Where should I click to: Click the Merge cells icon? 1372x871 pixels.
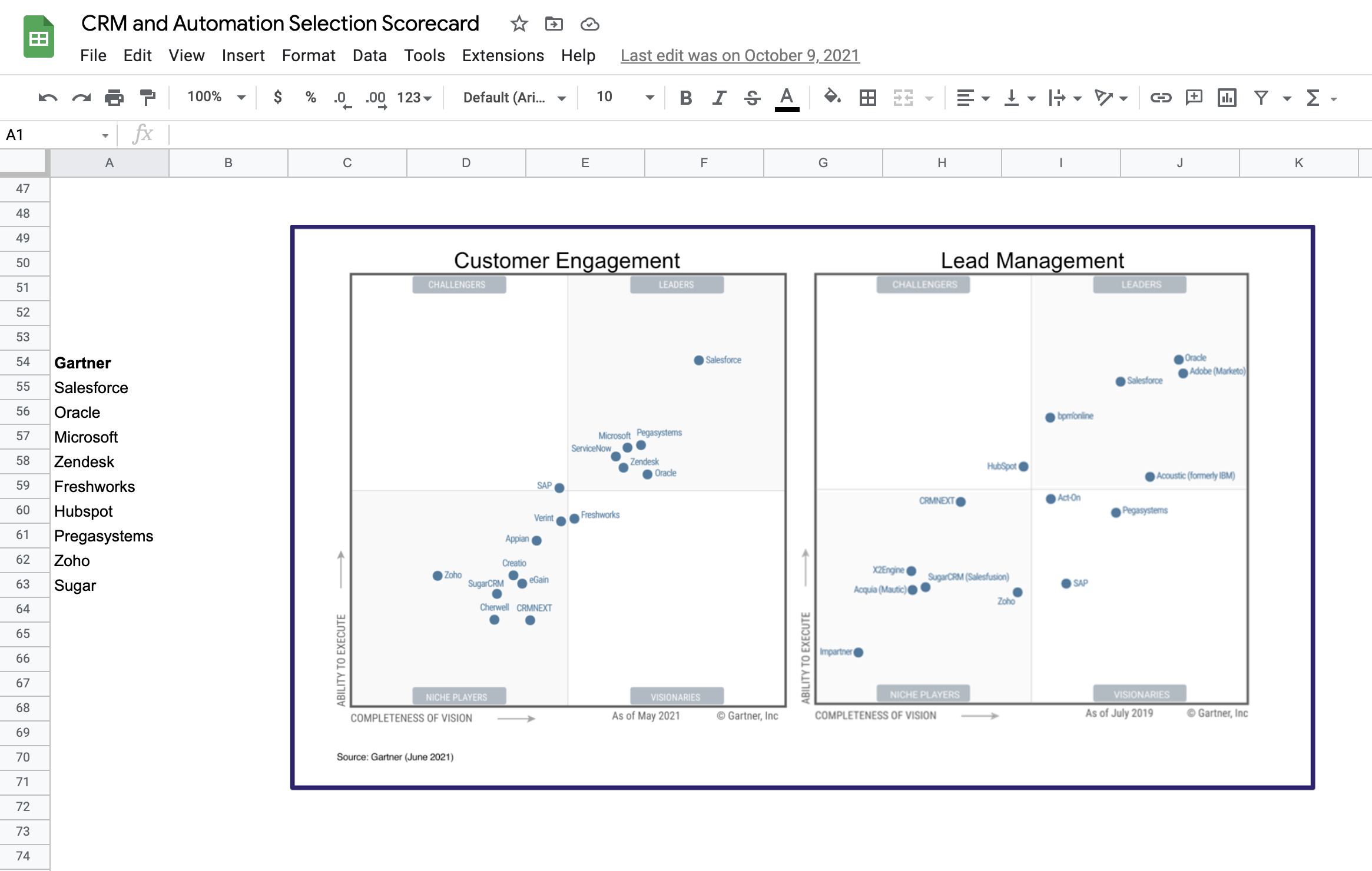pos(903,98)
